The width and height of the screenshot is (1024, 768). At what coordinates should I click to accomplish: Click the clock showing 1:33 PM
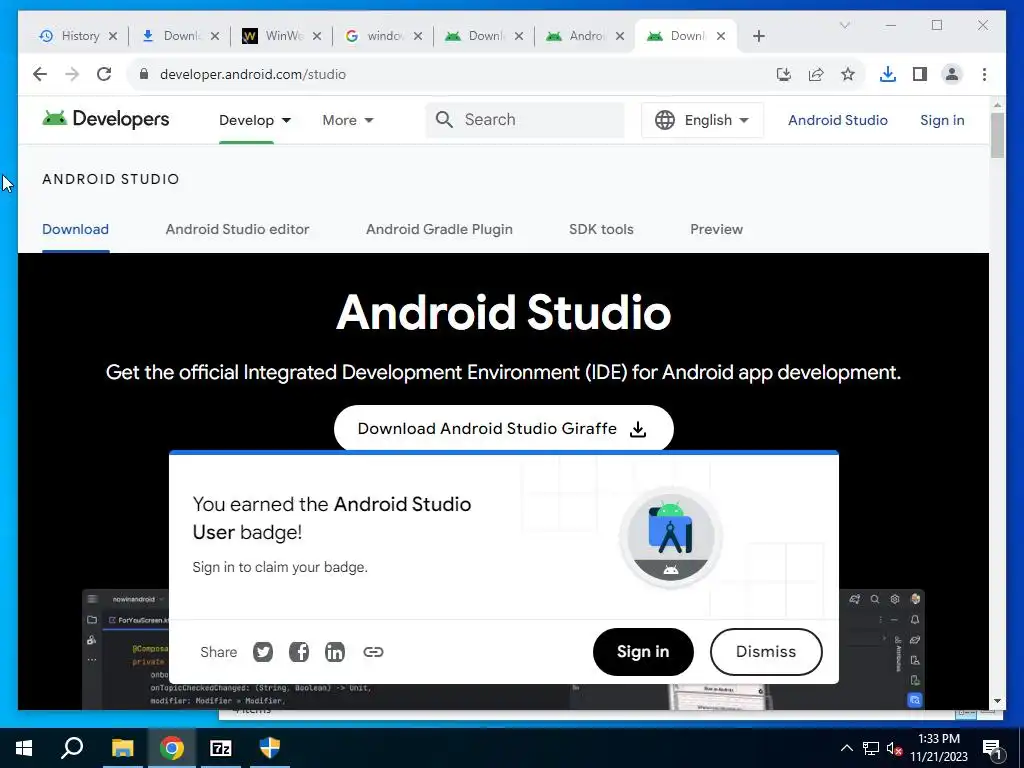(938, 739)
